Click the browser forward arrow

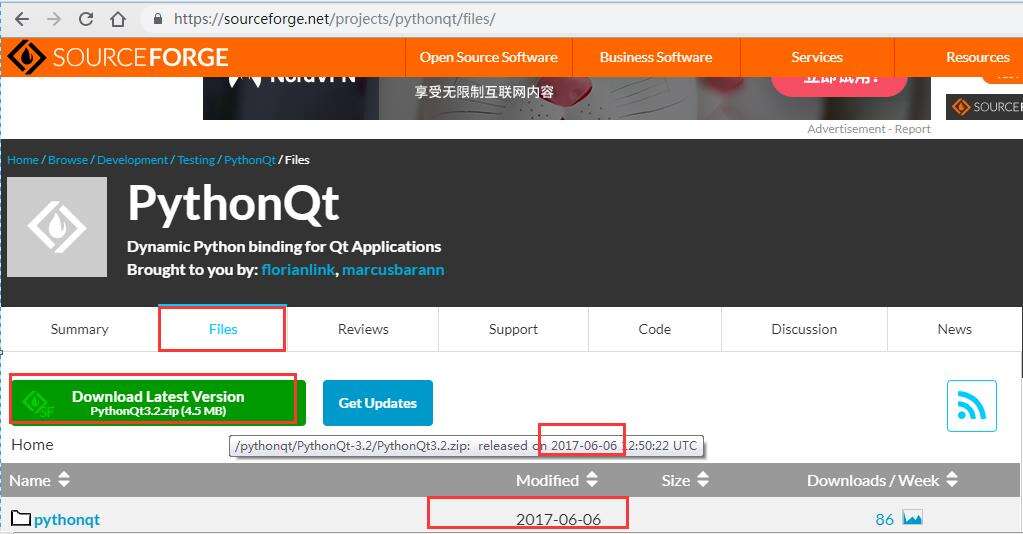point(54,19)
